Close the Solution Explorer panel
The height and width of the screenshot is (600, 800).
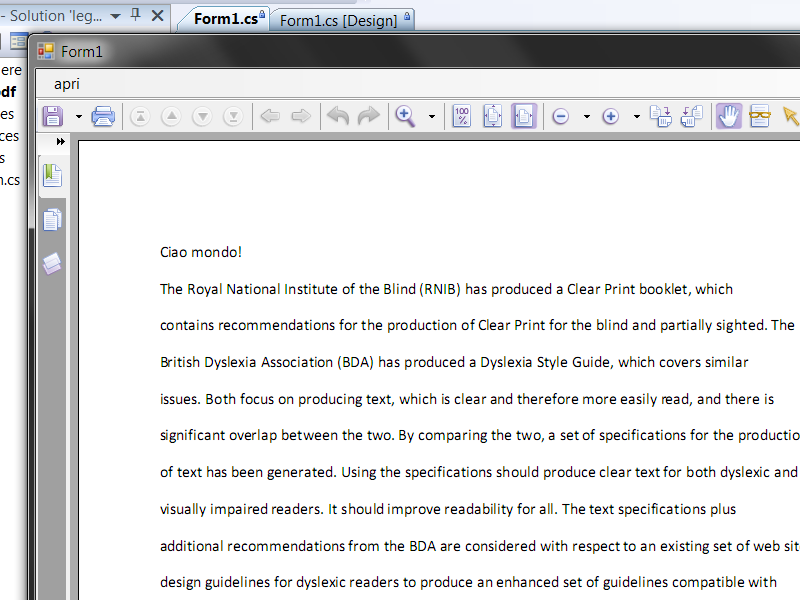158,16
